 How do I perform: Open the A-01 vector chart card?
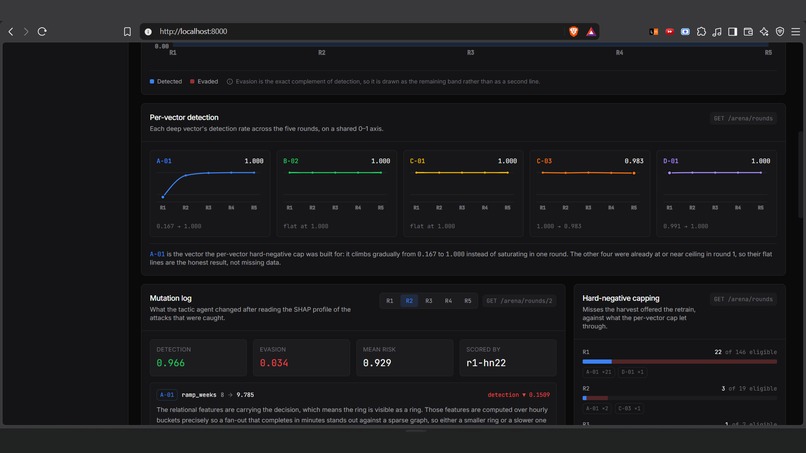point(210,193)
